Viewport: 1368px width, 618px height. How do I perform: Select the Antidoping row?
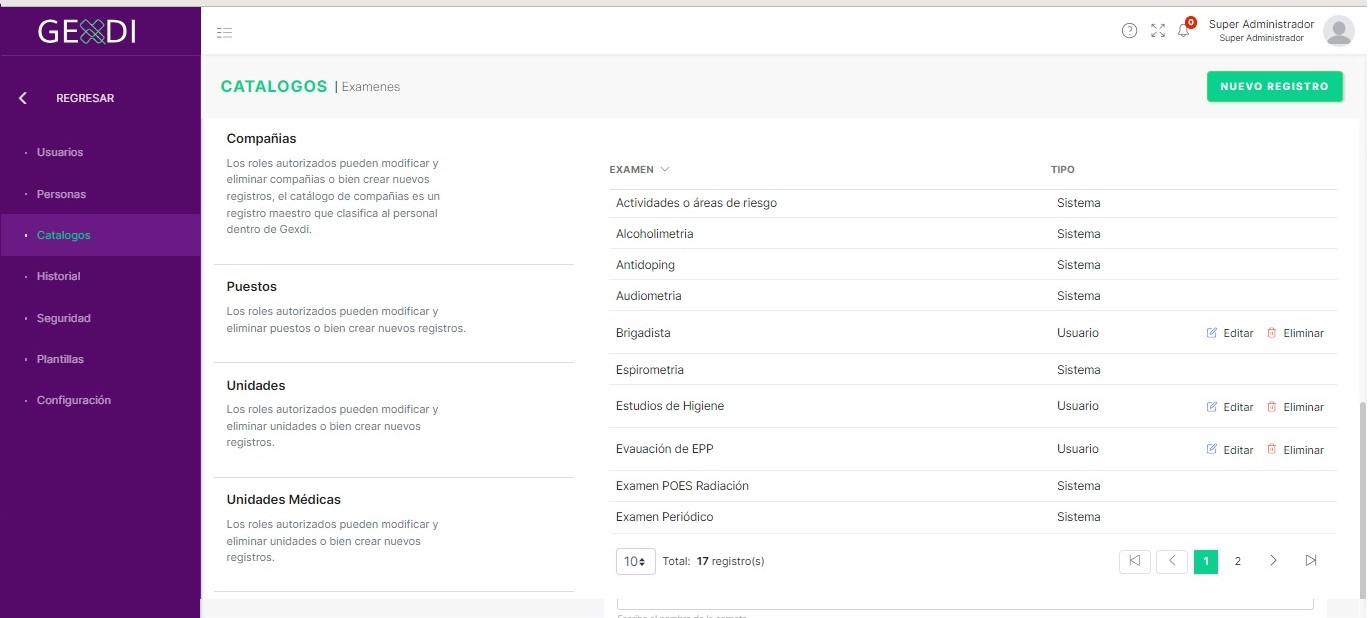pos(973,265)
